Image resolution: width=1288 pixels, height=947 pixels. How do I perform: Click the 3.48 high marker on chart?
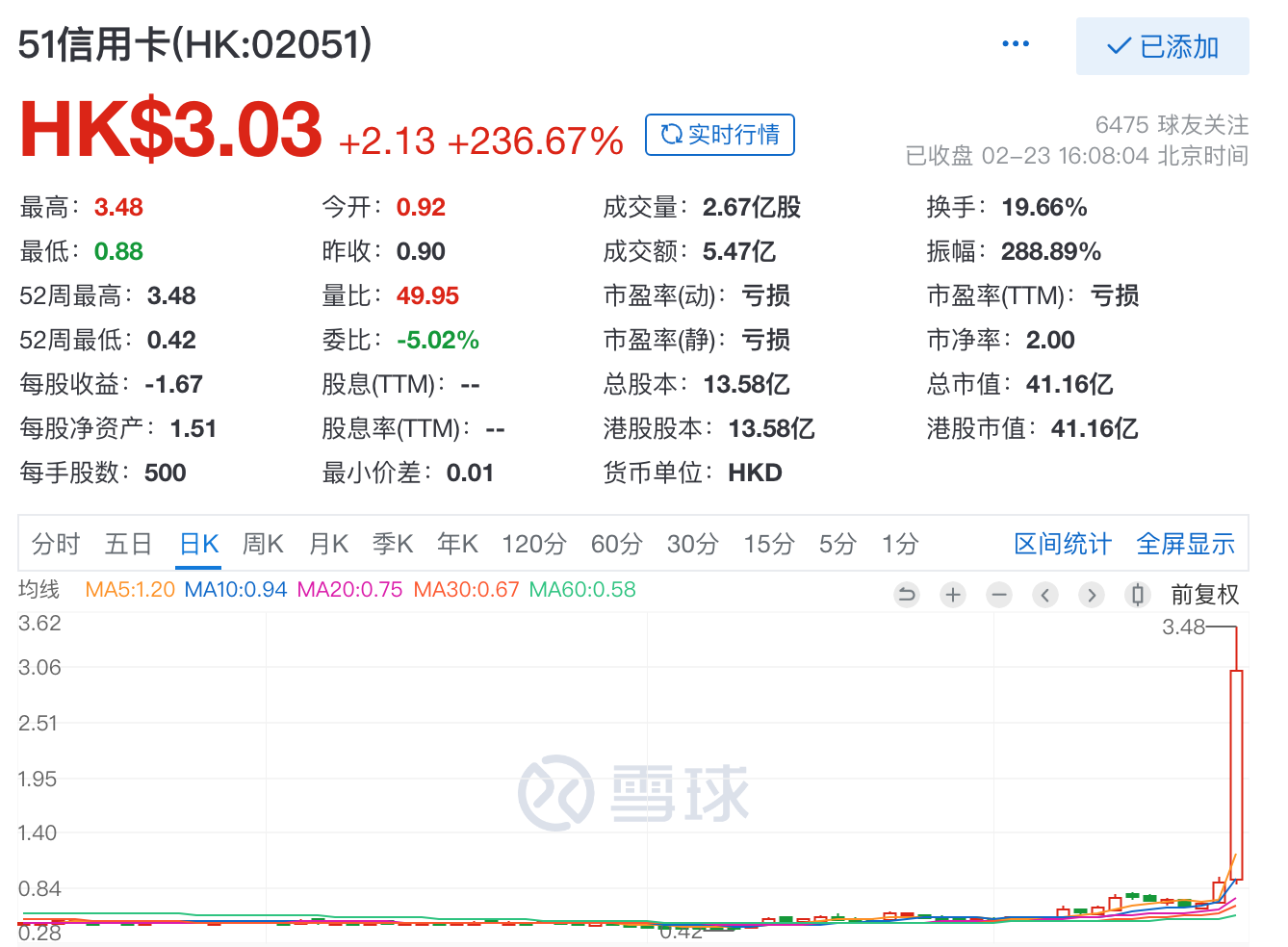click(1184, 627)
